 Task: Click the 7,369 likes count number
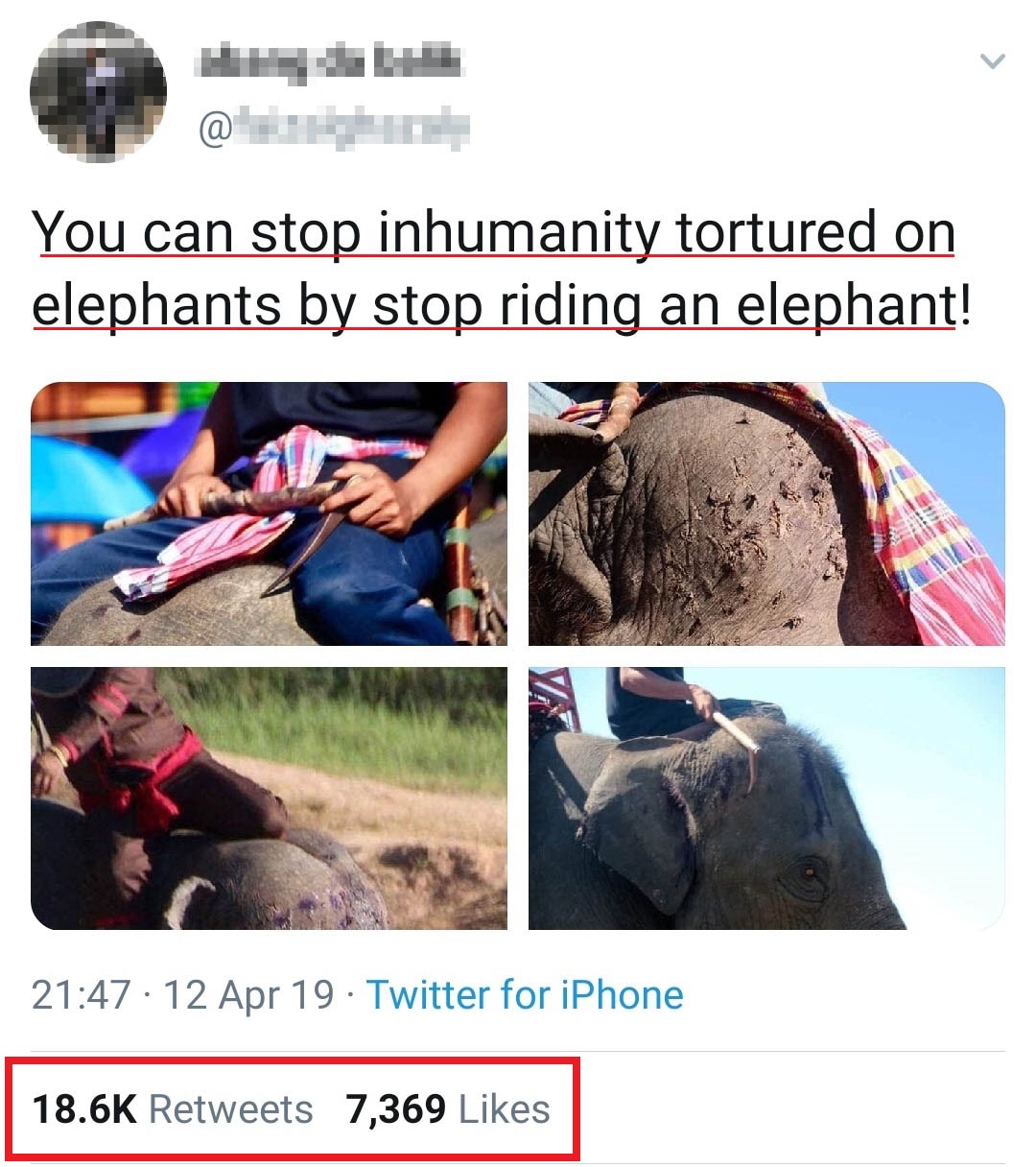395,1109
